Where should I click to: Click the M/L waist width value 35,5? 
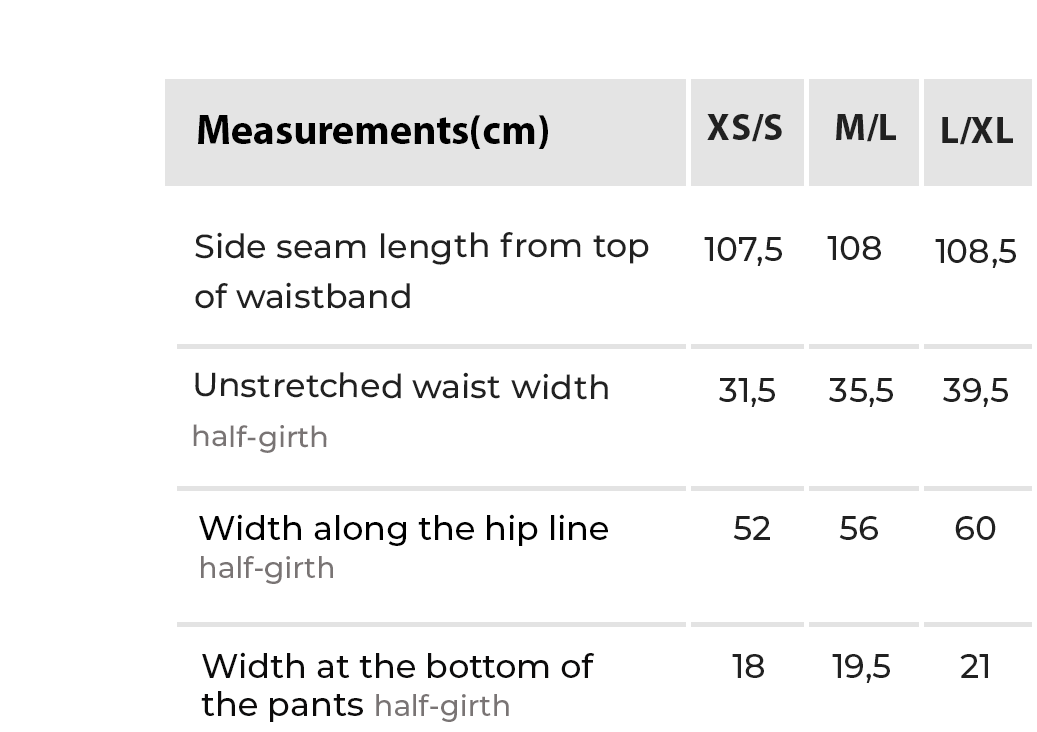861,391
